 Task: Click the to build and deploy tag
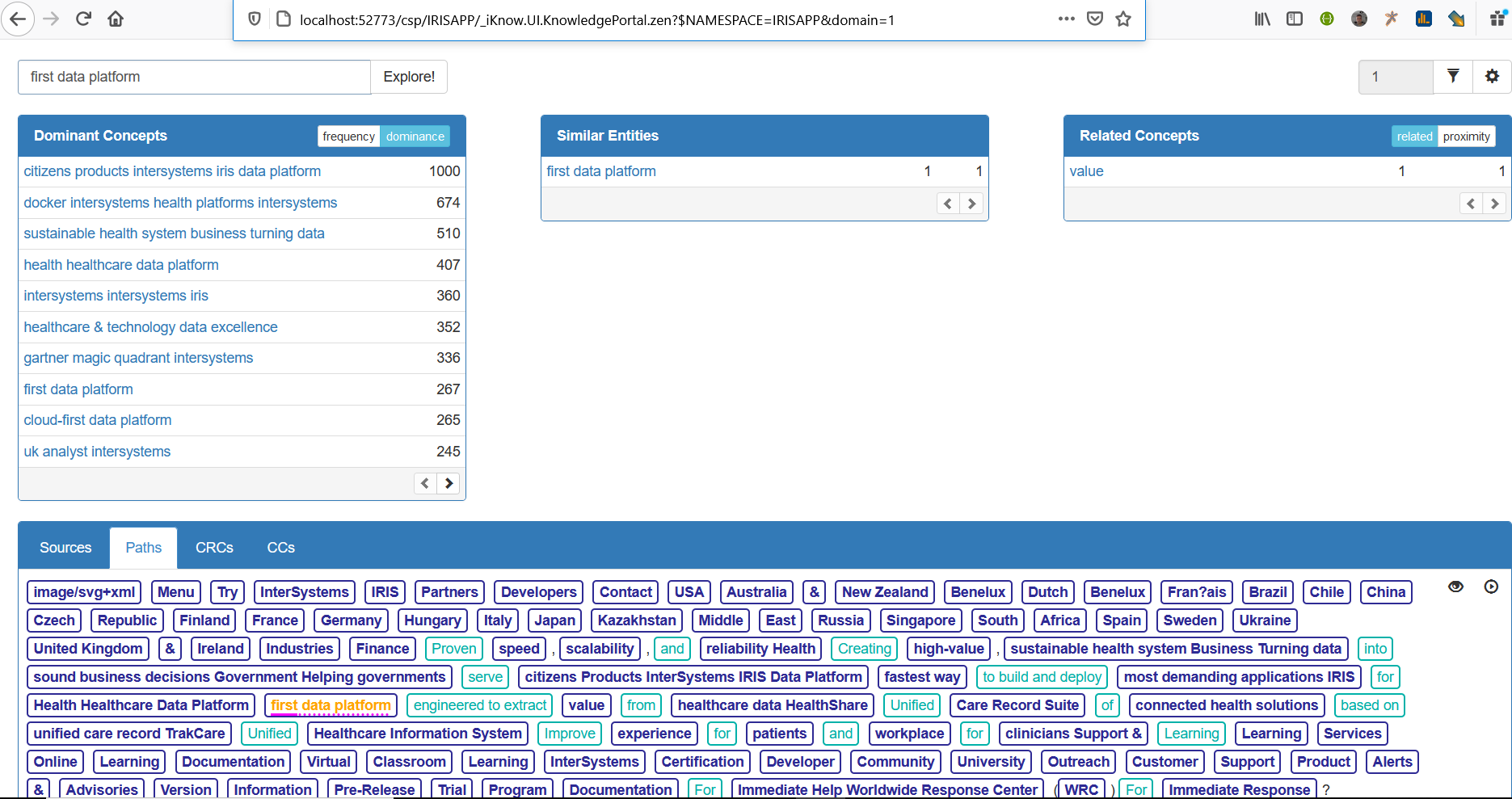click(x=1042, y=677)
